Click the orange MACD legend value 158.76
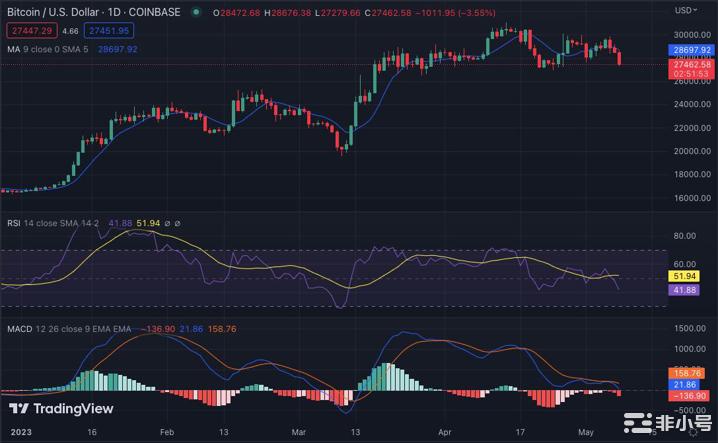The width and height of the screenshot is (718, 443). tap(222, 329)
